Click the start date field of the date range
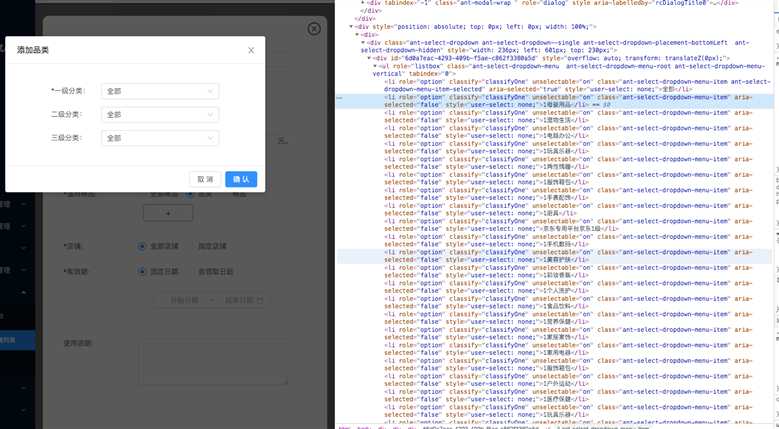Screen dimensions: 779x429 click(x=184, y=300)
